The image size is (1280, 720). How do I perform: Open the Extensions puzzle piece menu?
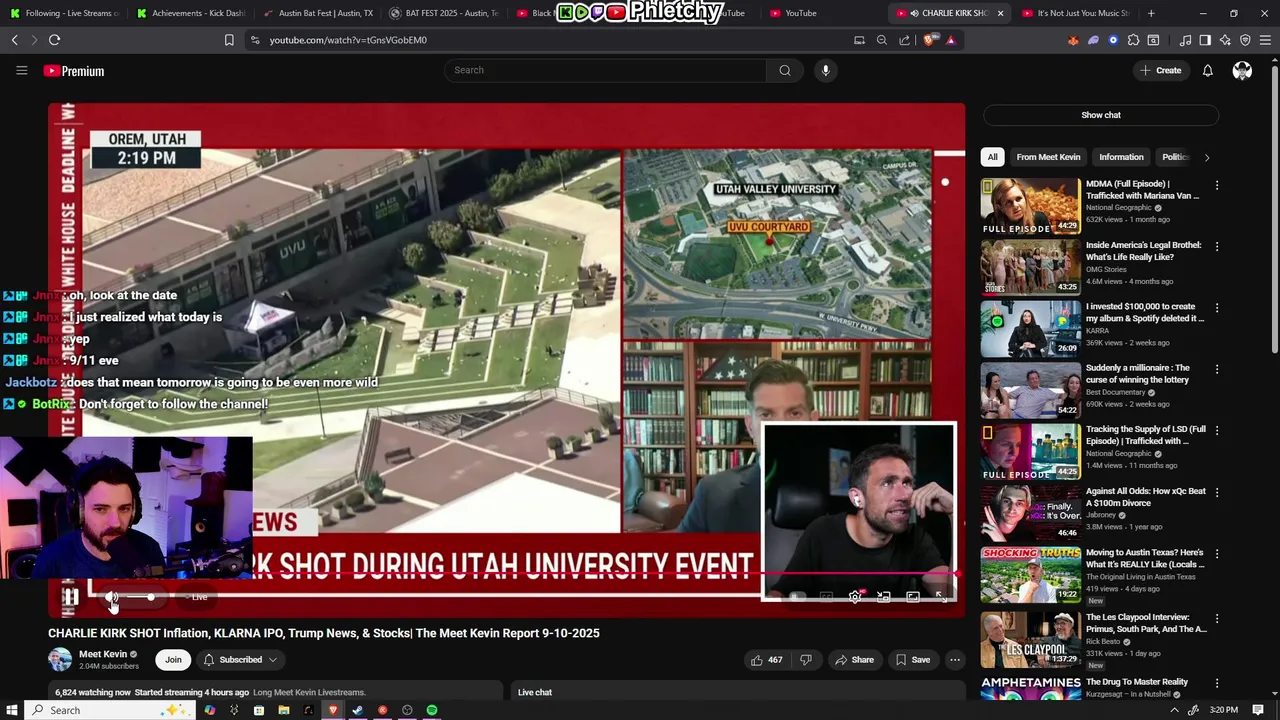coord(1133,40)
